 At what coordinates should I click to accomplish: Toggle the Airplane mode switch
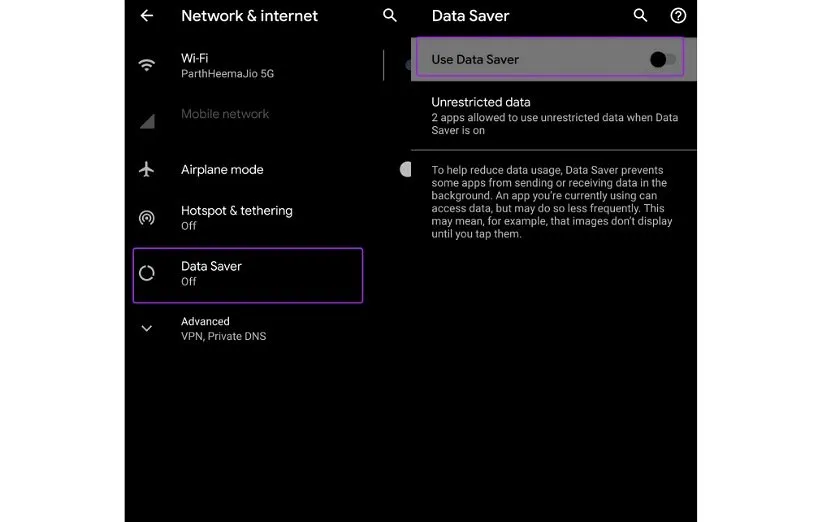pyautogui.click(x=405, y=169)
